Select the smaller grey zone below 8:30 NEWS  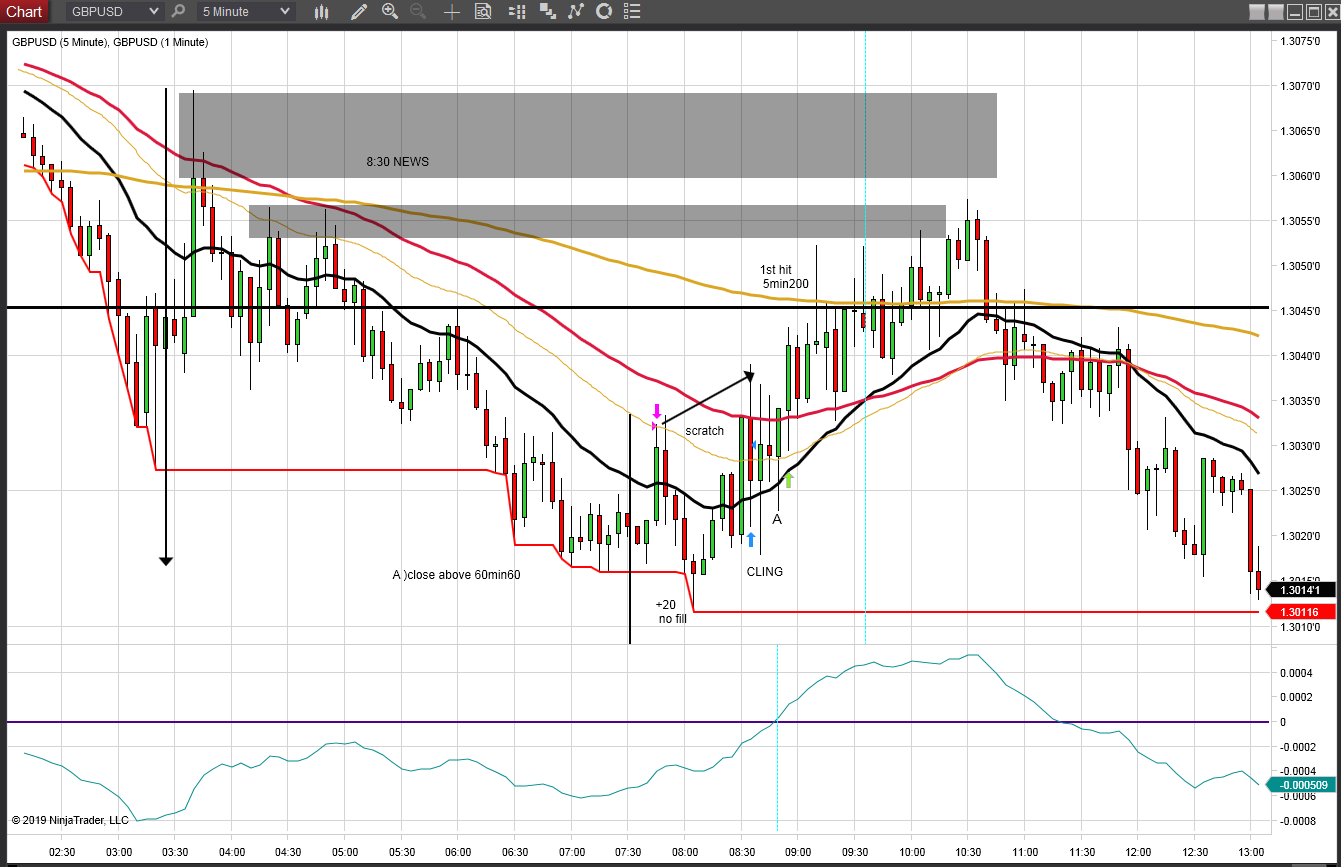click(597, 222)
